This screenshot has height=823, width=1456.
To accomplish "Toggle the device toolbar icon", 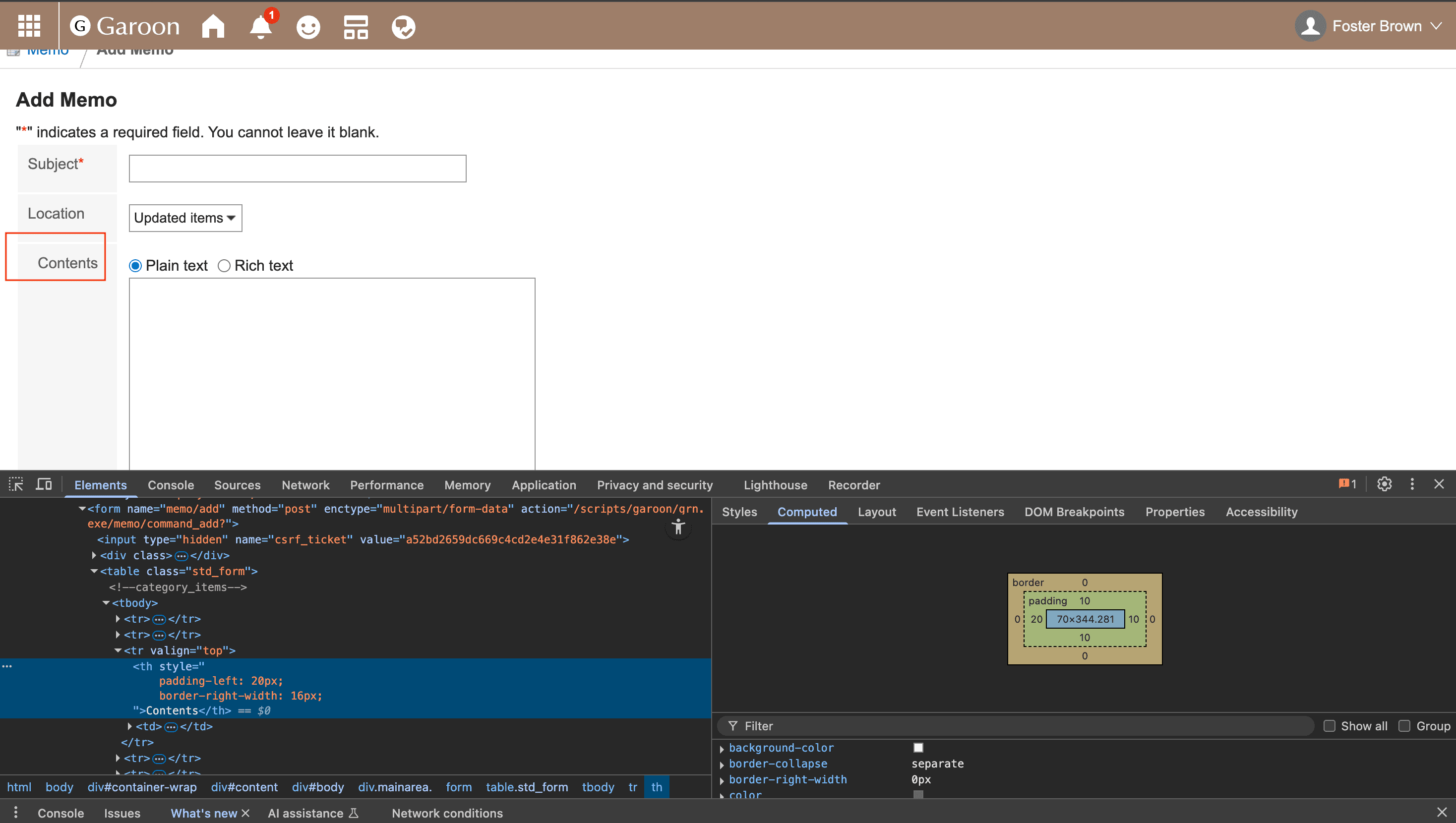I will point(44,484).
